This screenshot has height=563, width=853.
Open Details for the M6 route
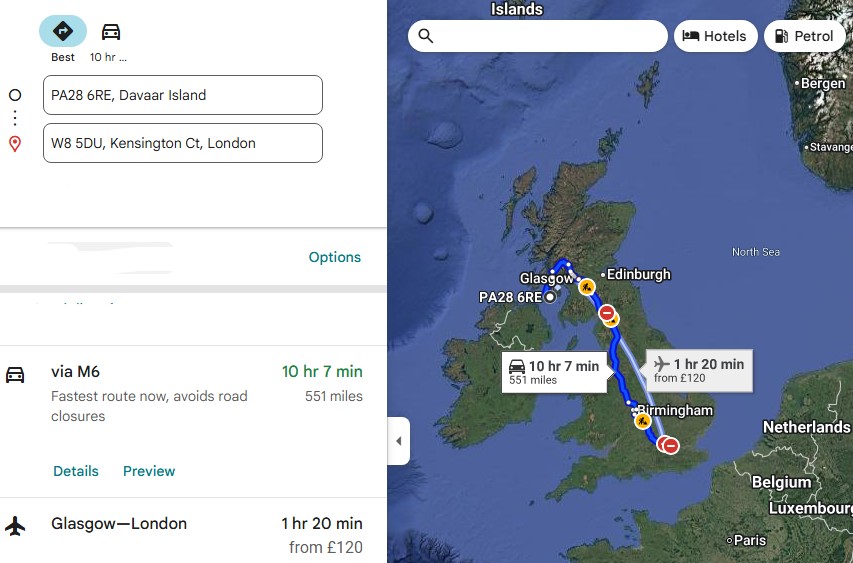[76, 471]
